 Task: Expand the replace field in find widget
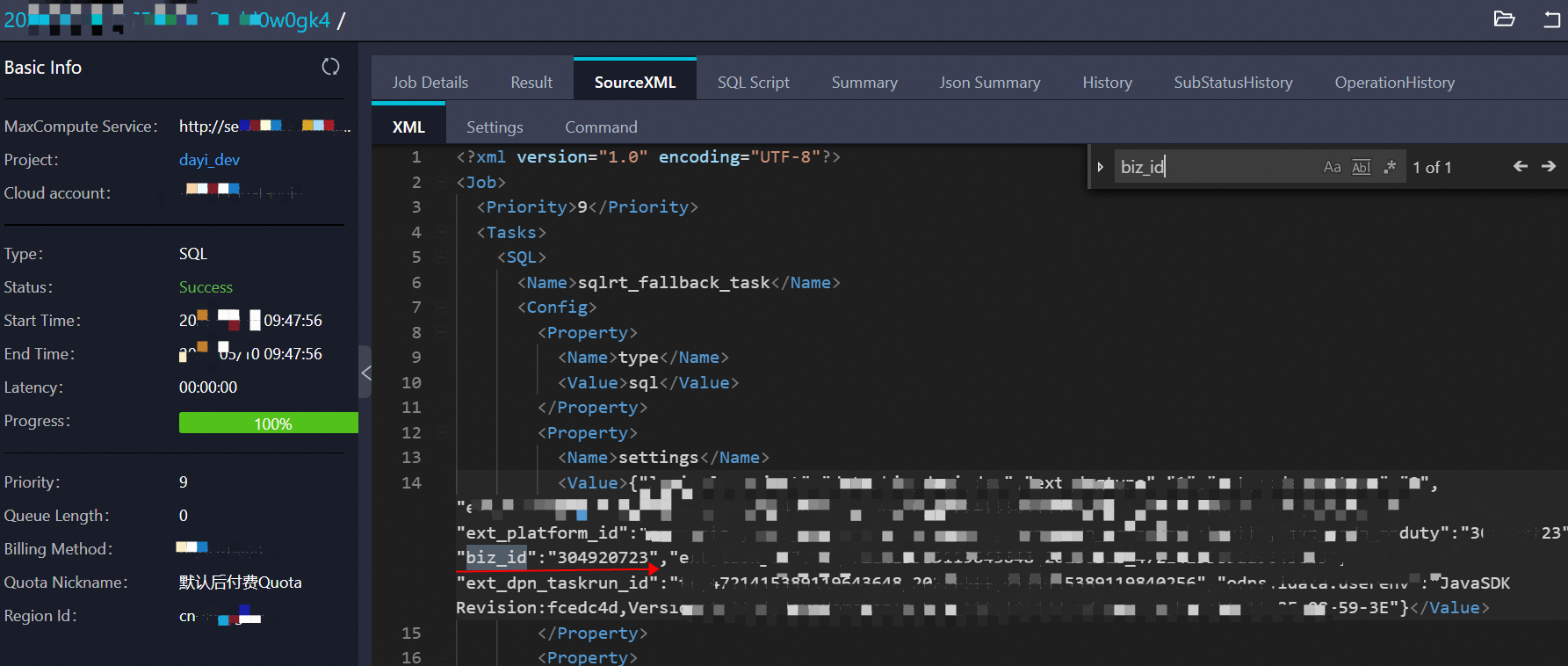(x=1100, y=167)
